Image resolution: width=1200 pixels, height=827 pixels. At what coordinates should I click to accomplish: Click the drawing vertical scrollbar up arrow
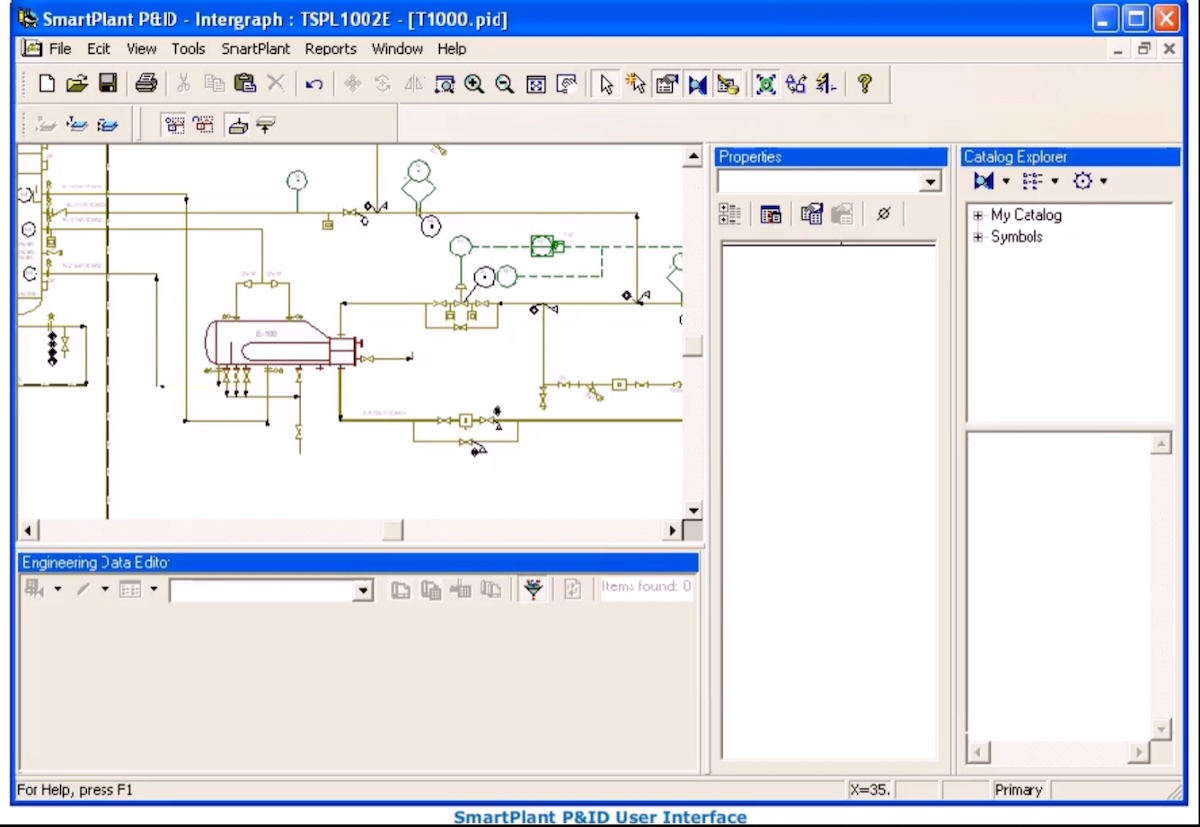point(693,156)
